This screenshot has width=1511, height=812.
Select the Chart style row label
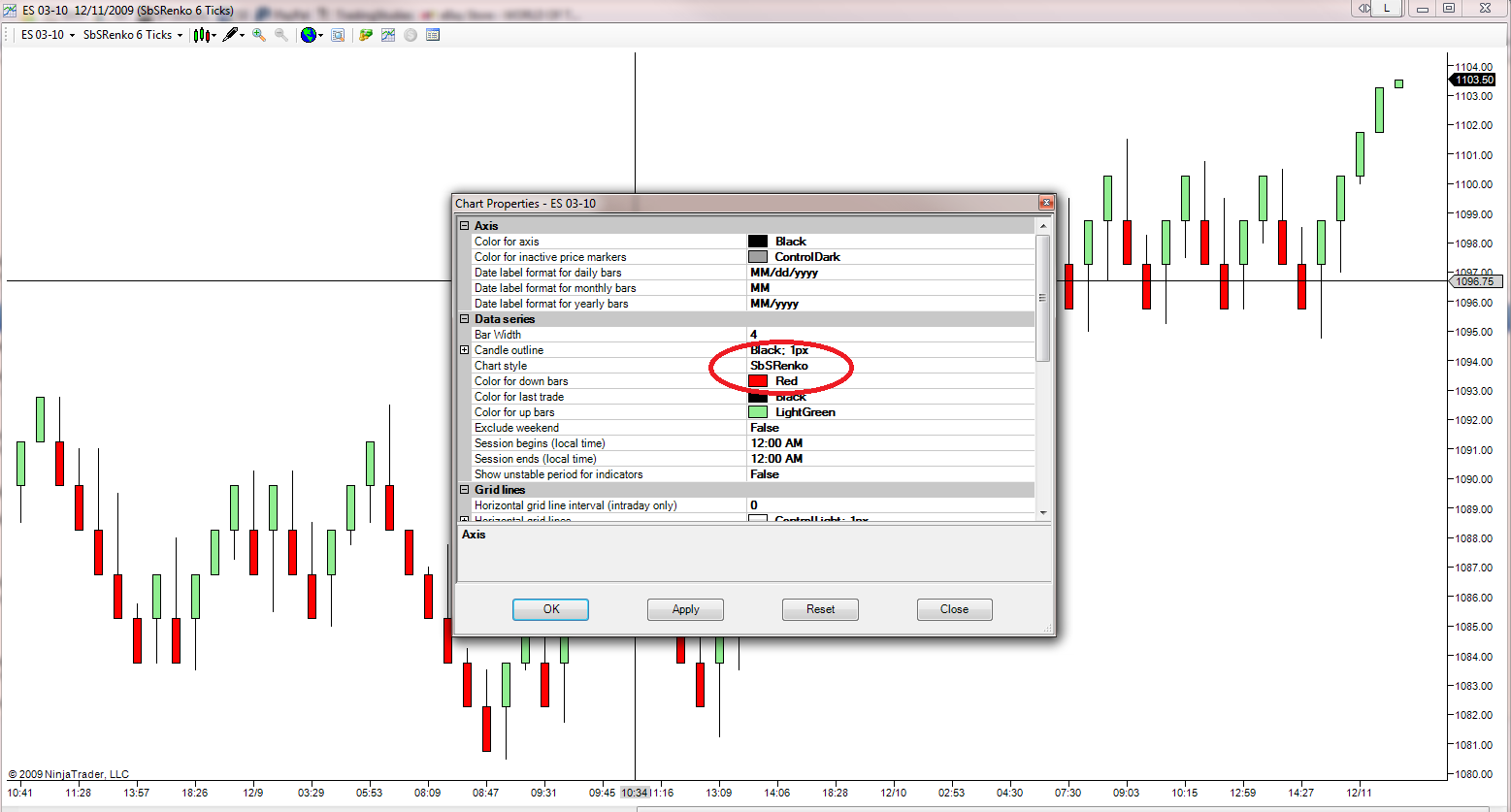coord(501,366)
